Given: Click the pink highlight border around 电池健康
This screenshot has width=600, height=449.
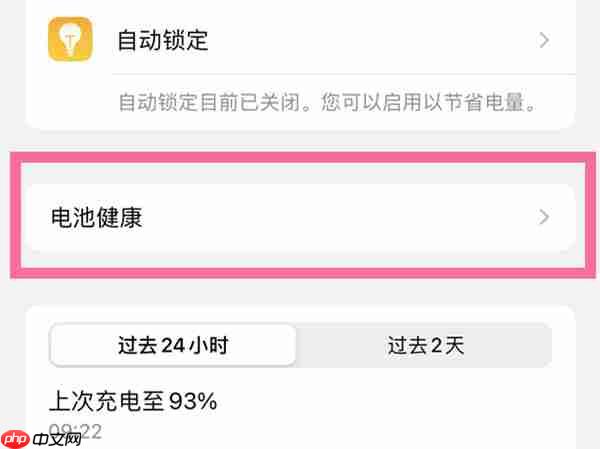Looking at the screenshot, I should [303, 157].
